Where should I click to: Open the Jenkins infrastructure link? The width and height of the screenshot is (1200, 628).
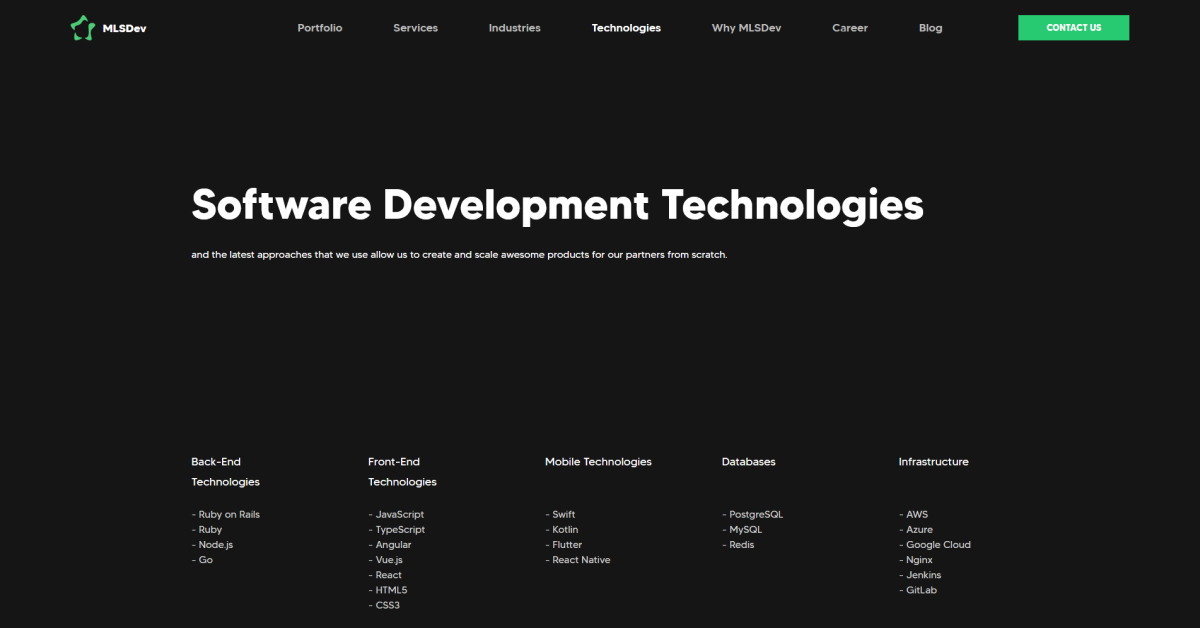[x=923, y=574]
